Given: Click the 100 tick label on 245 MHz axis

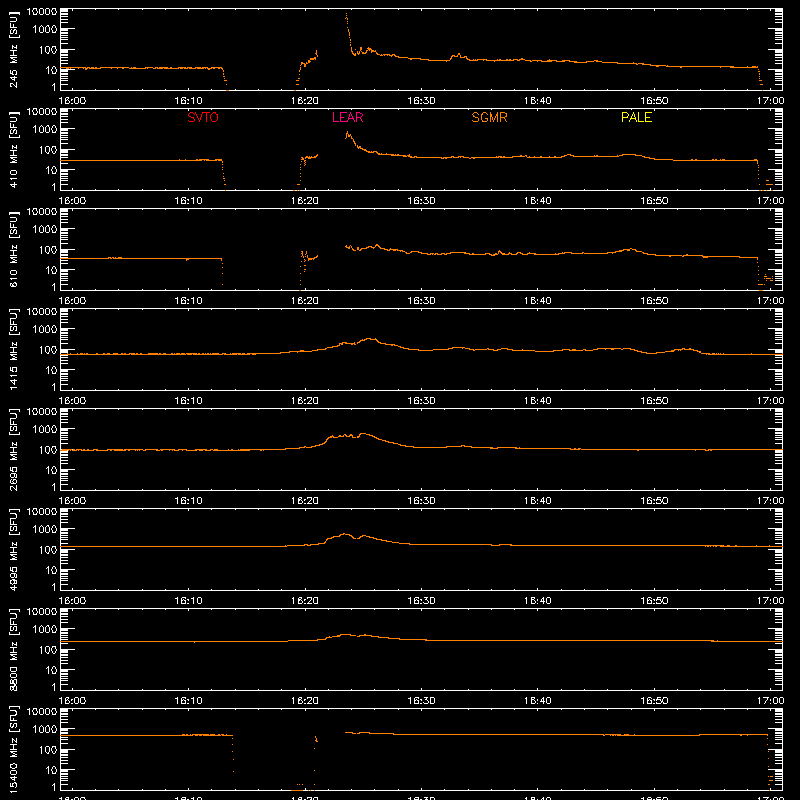Looking at the screenshot, I should (48, 50).
